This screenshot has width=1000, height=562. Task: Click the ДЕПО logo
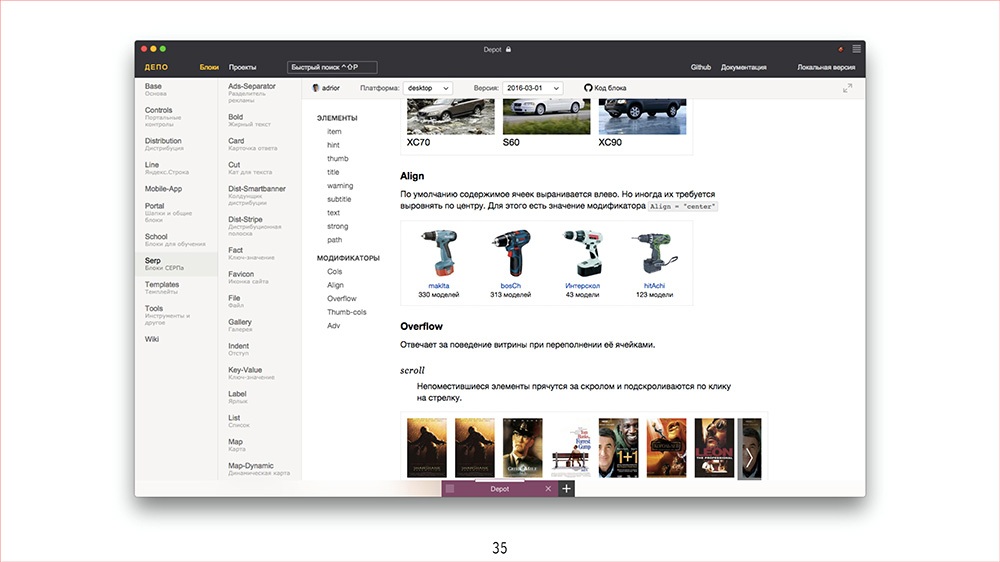click(x=156, y=67)
